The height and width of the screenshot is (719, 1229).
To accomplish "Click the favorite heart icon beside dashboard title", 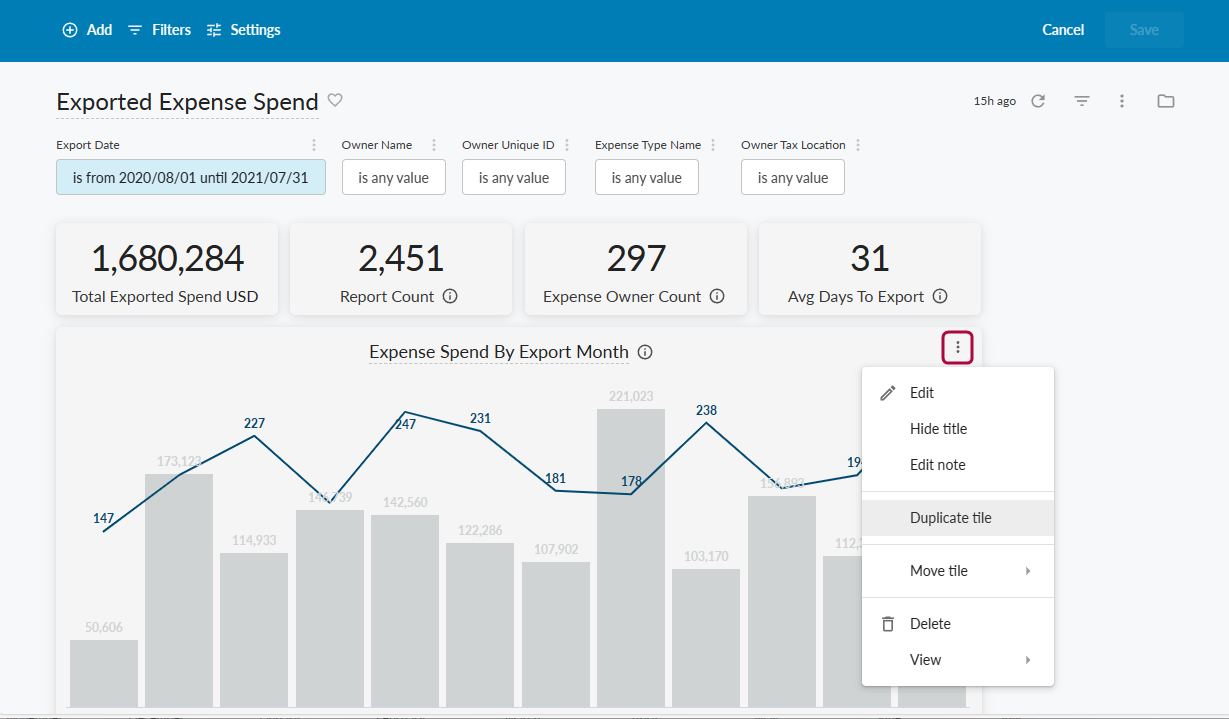I will (336, 100).
